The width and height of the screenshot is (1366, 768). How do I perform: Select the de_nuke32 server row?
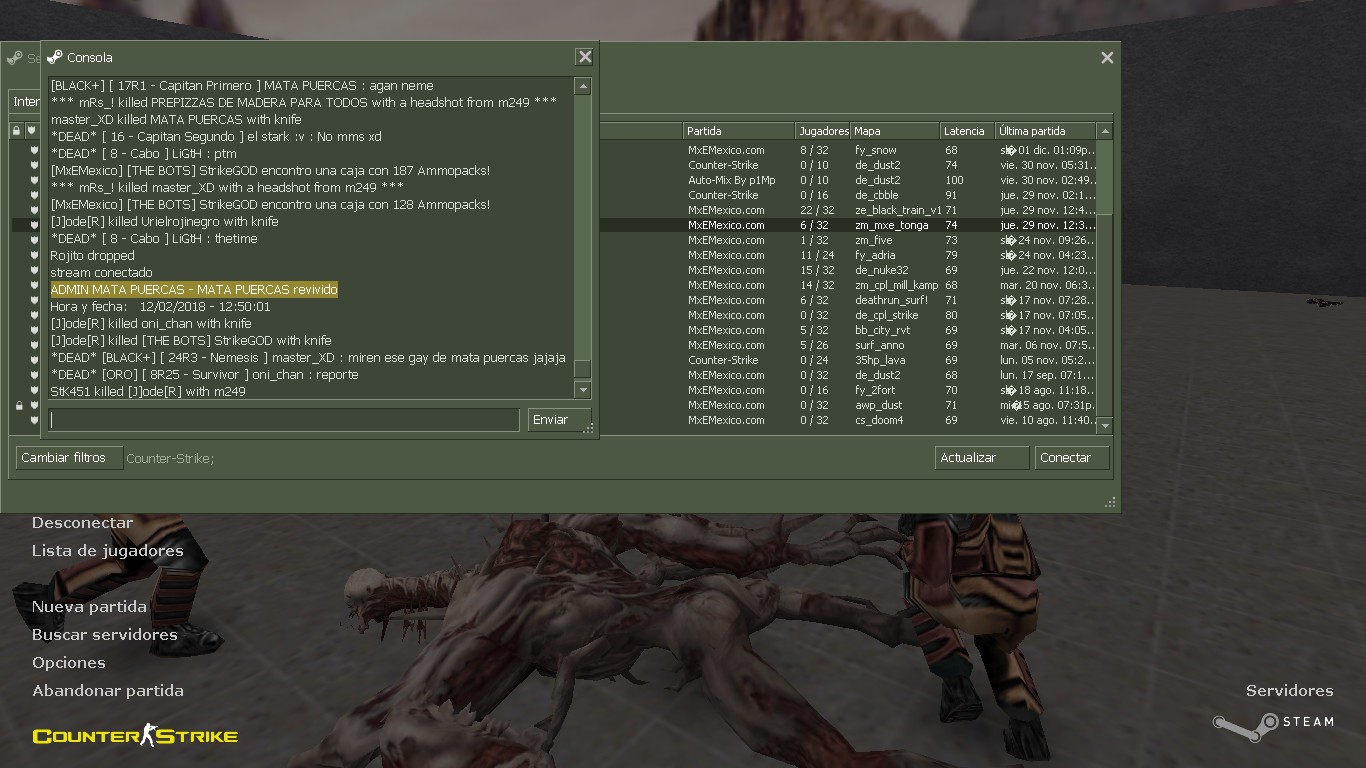click(x=847, y=270)
